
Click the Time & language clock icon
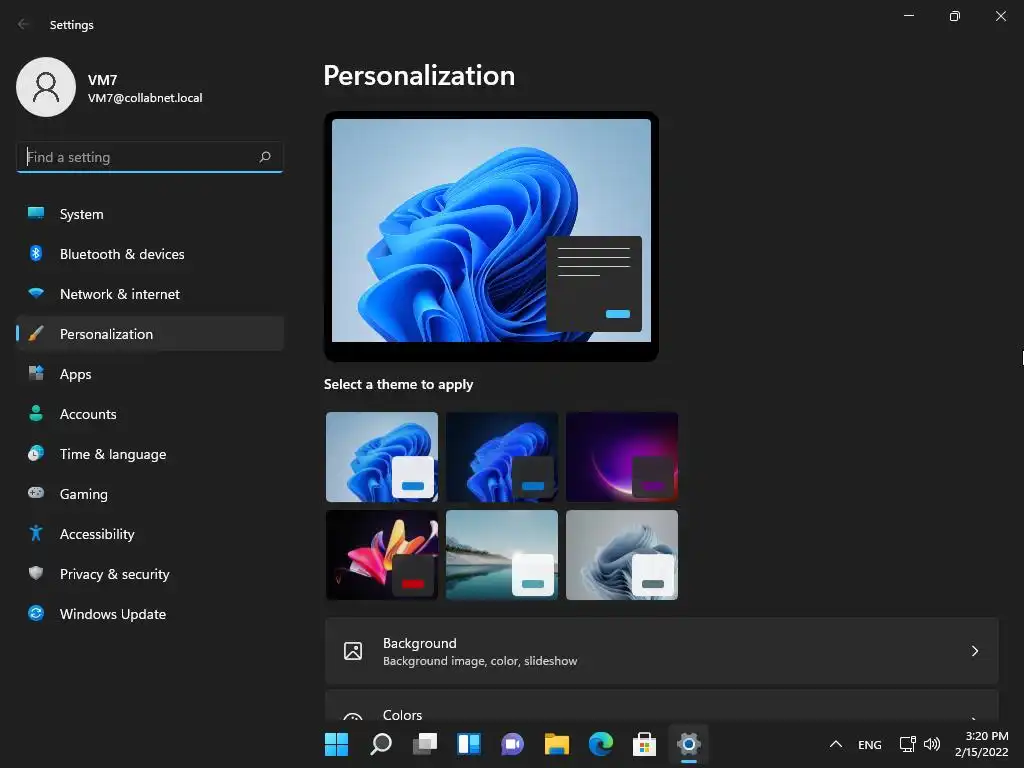(36, 453)
